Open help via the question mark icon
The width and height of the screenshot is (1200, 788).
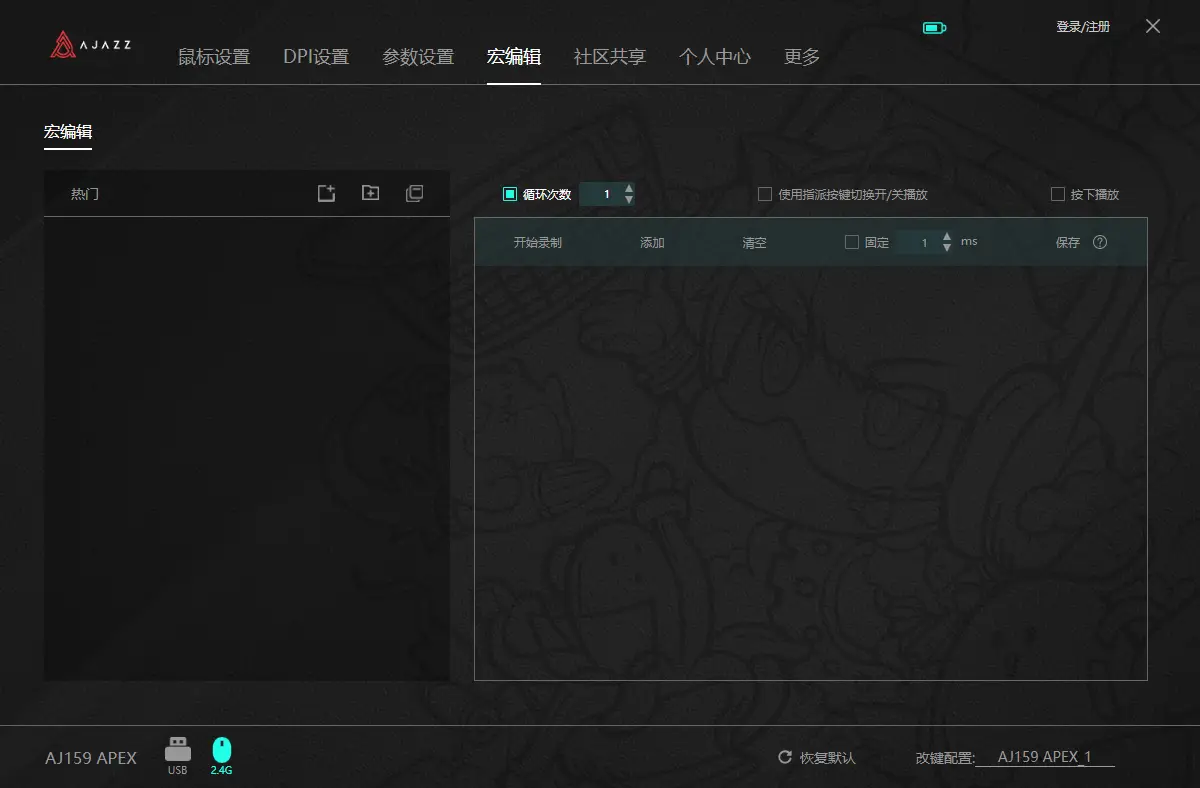pos(1101,241)
